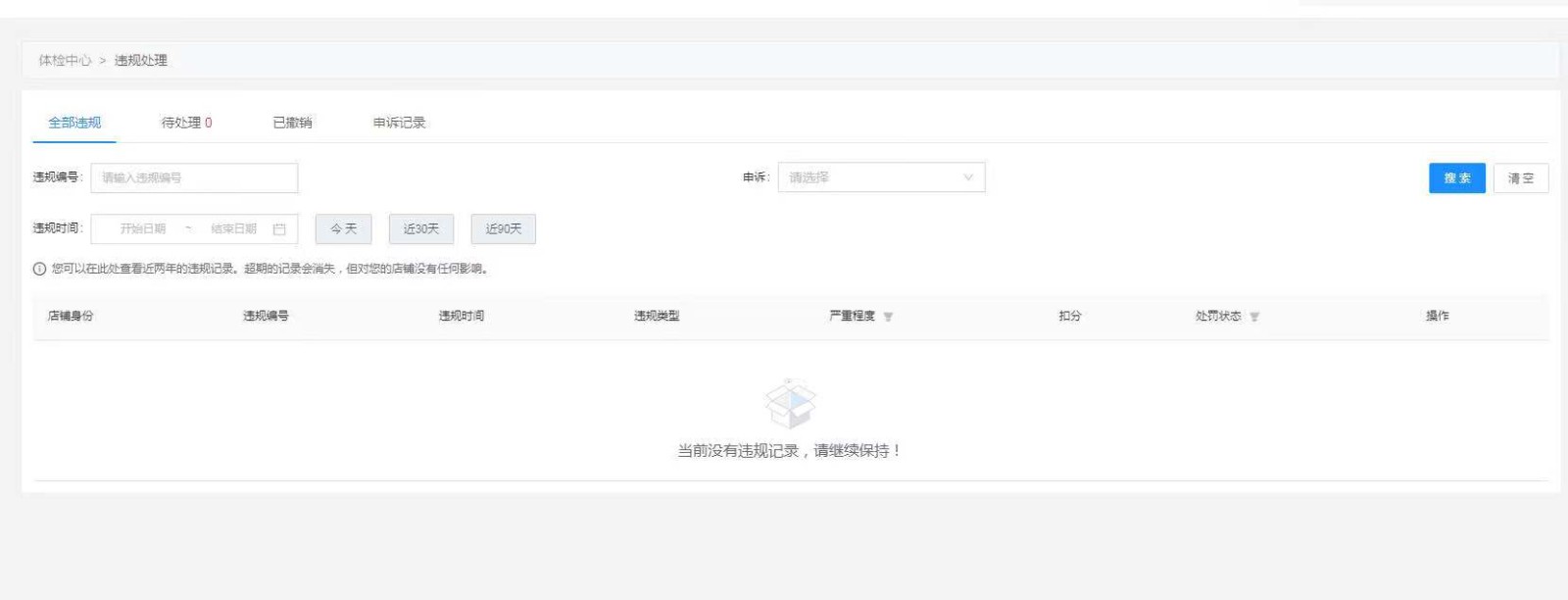Open the calendar icon in date range field
Image resolution: width=1568 pixels, height=600 pixels.
279,229
